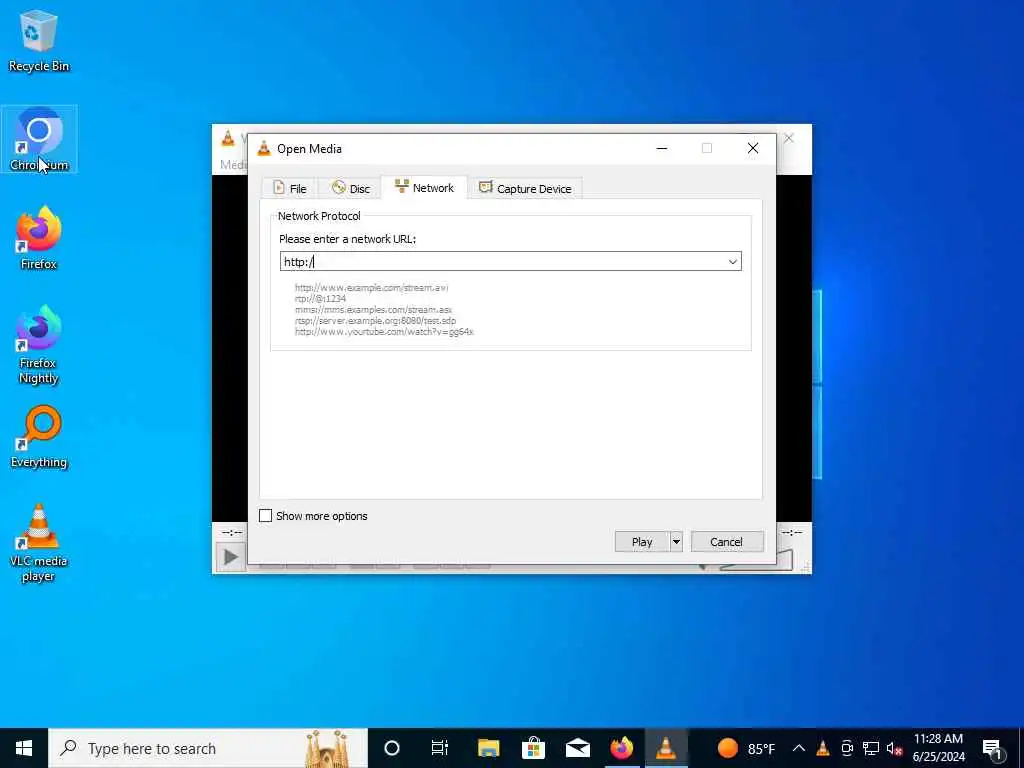The width and height of the screenshot is (1024, 768).
Task: Open Mail app from the taskbar
Action: click(x=577, y=748)
